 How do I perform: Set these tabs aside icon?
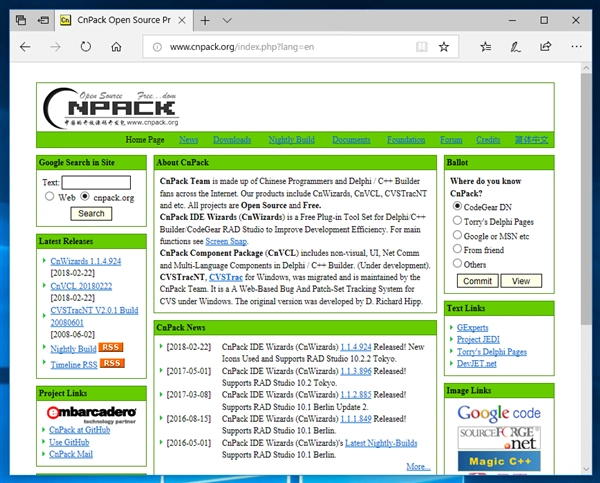(x=43, y=20)
